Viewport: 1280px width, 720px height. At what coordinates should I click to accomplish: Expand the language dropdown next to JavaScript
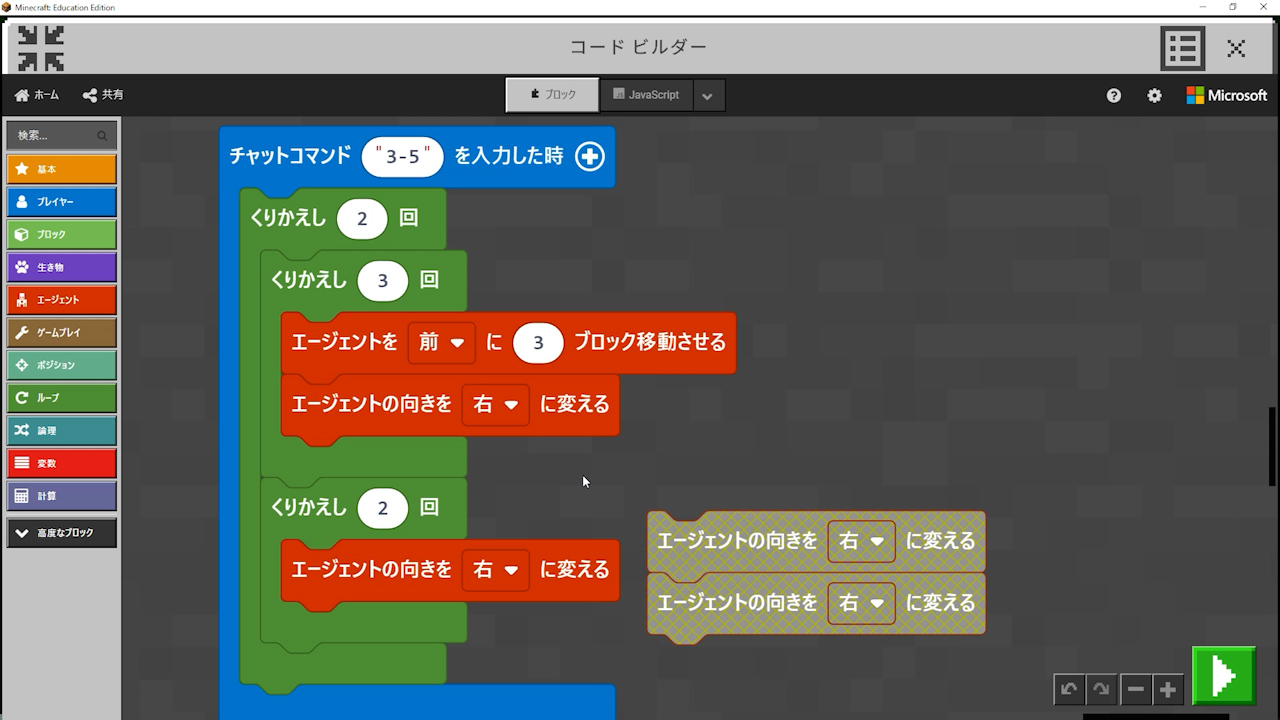pyautogui.click(x=707, y=96)
